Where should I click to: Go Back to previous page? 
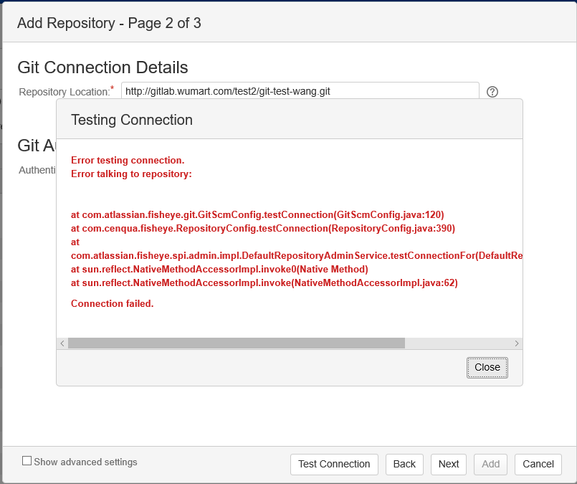click(x=404, y=464)
